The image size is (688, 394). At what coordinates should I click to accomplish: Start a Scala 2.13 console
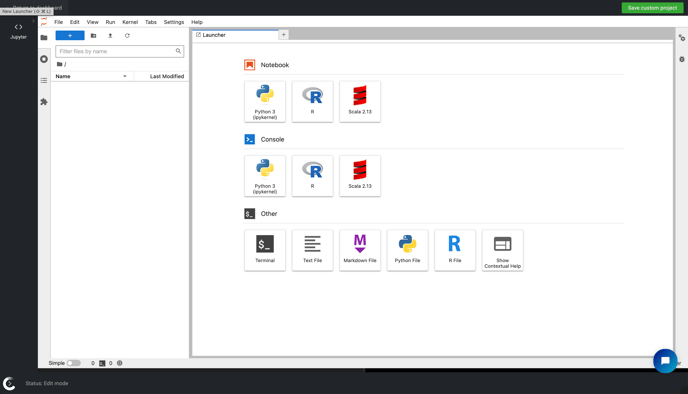(360, 176)
